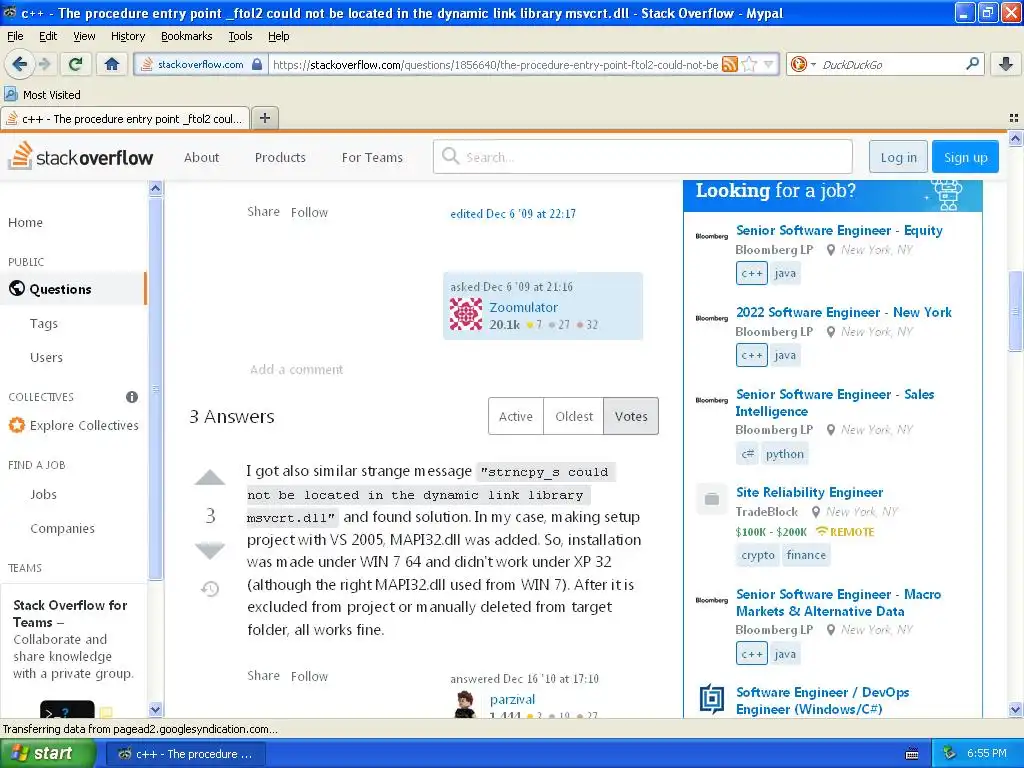Screen dimensions: 1024x768
Task: Select the Mypal taskbar window button
Action: tap(185, 754)
